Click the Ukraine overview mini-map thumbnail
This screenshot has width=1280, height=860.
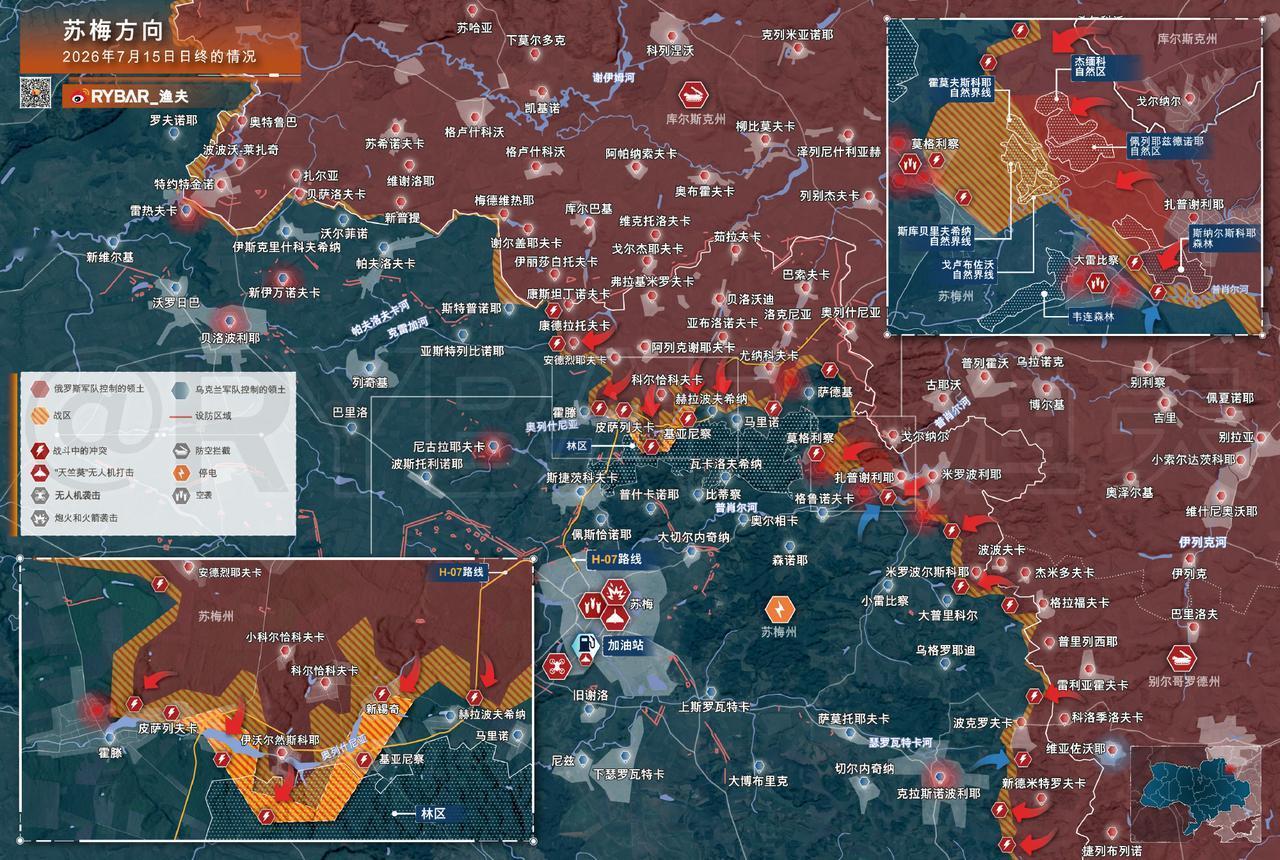pyautogui.click(x=1196, y=790)
